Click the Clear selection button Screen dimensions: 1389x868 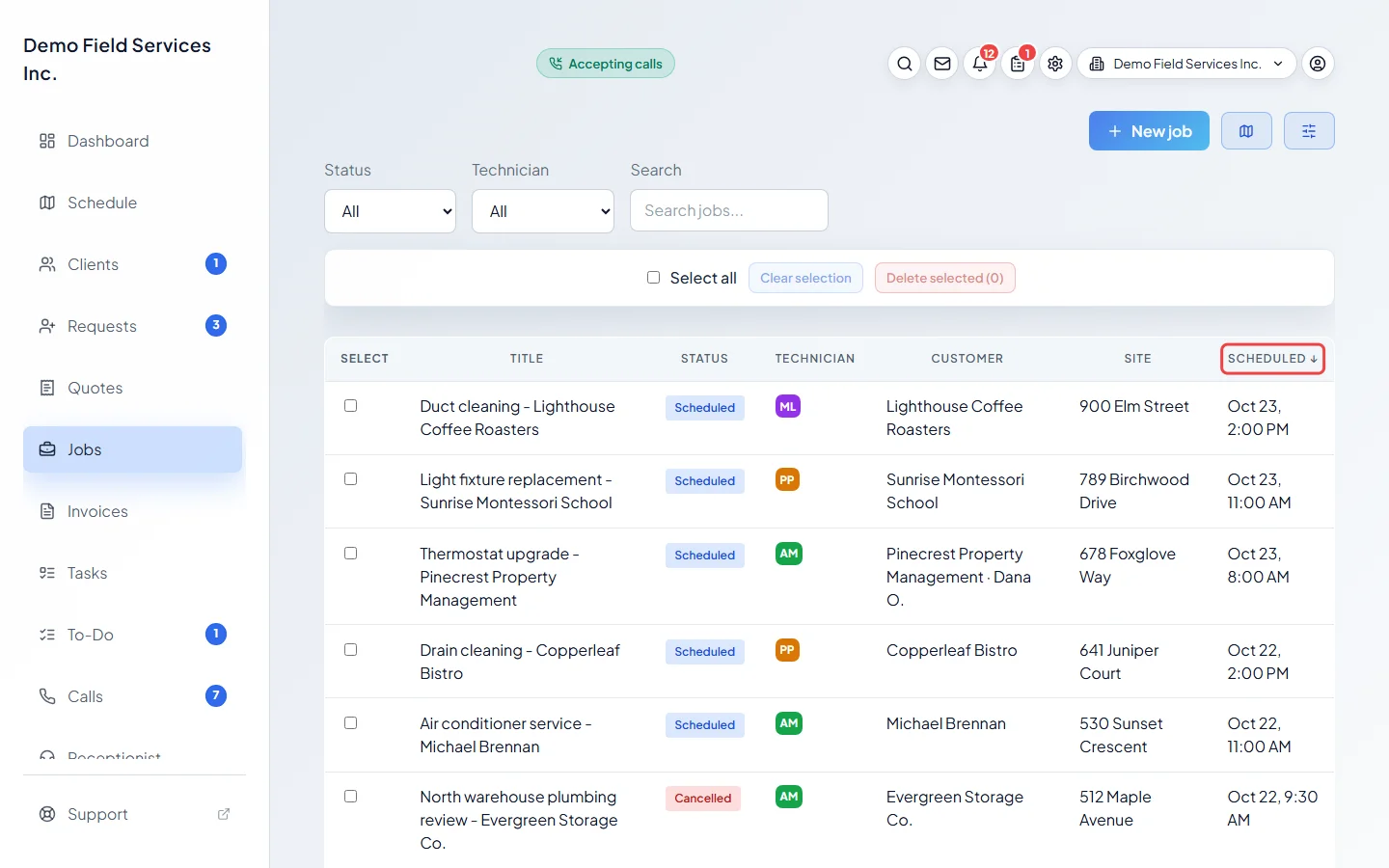tap(805, 278)
